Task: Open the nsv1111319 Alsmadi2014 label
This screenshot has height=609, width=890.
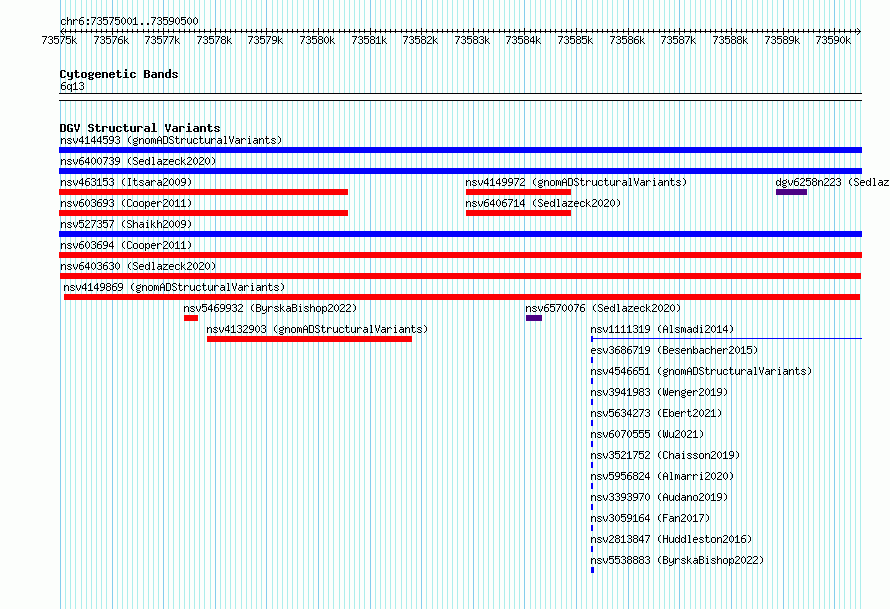Action: (662, 329)
